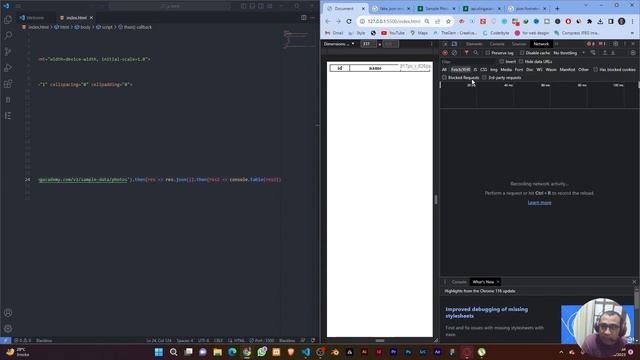Click the device width input field
This screenshot has height=360, width=640.
point(369,44)
